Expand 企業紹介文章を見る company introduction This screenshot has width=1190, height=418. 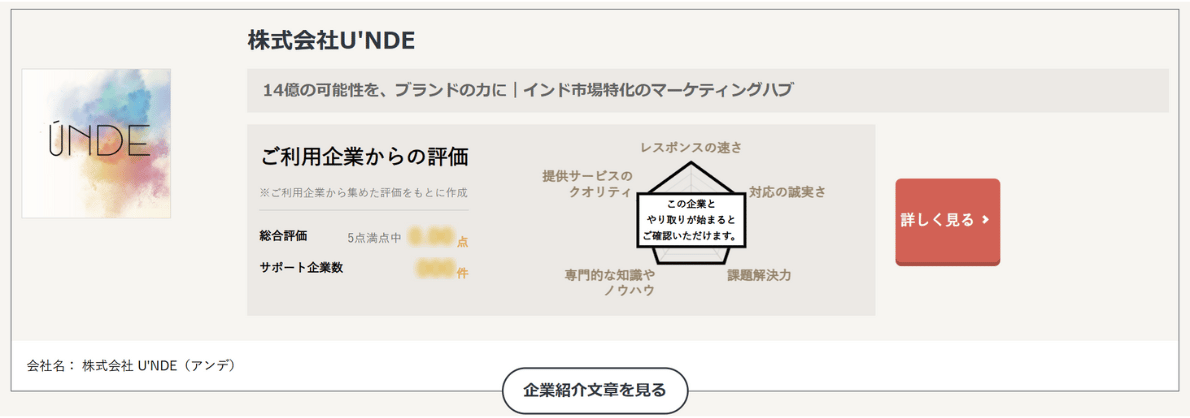click(x=594, y=391)
